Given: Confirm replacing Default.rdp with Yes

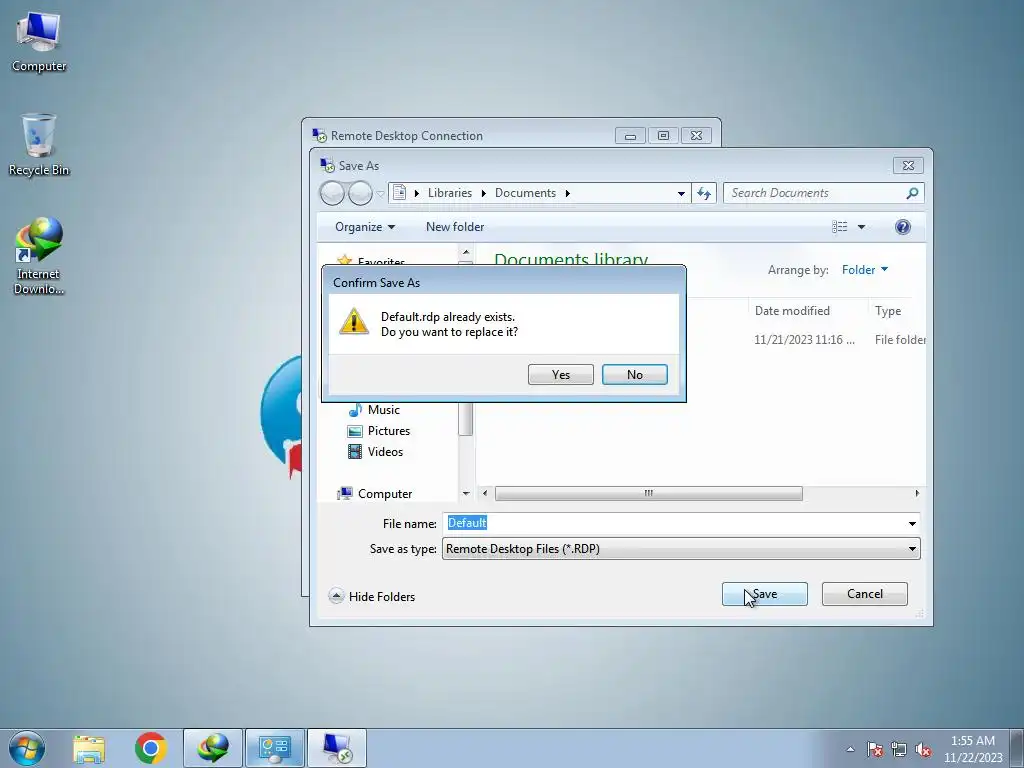Looking at the screenshot, I should (560, 375).
